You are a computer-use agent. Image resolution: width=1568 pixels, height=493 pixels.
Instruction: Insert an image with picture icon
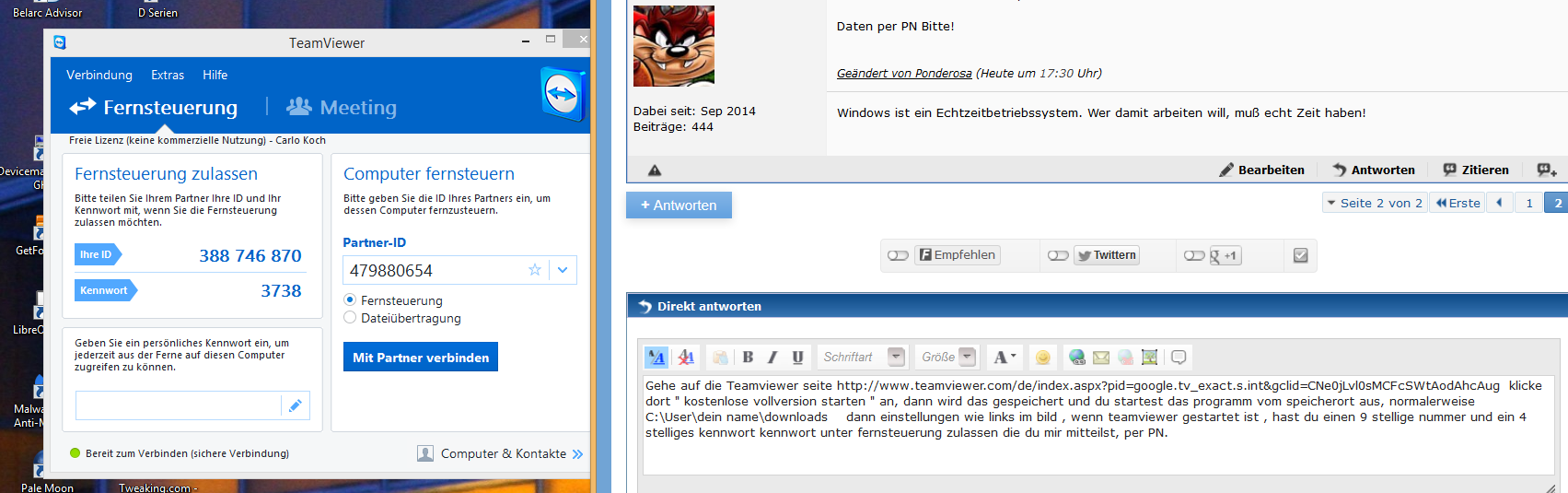coord(1149,358)
